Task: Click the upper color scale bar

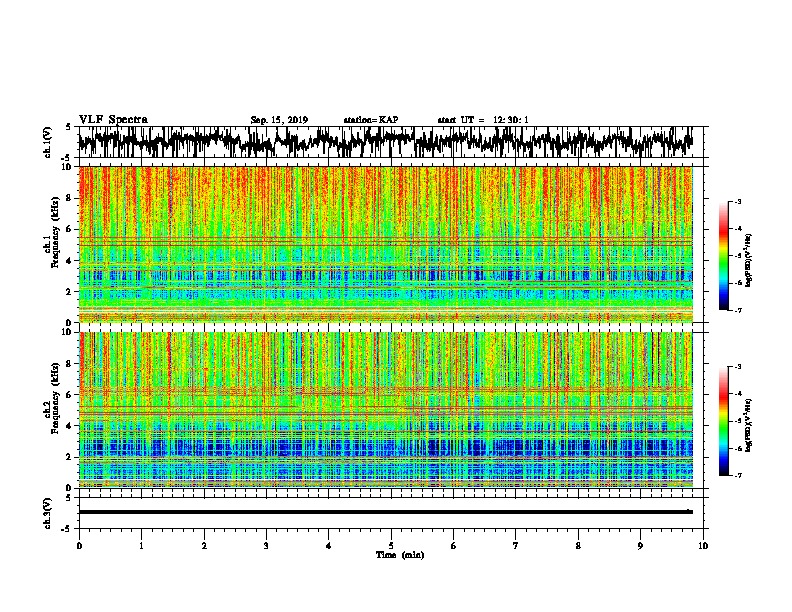Action: (x=723, y=256)
